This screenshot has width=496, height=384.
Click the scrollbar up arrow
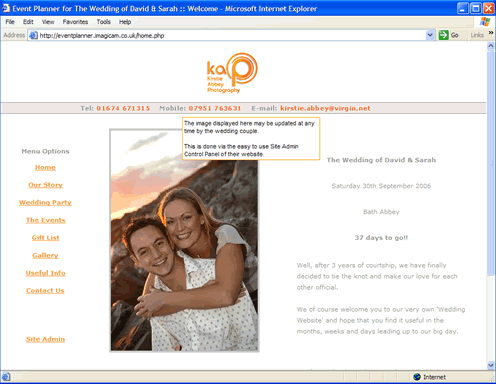tap(491, 47)
